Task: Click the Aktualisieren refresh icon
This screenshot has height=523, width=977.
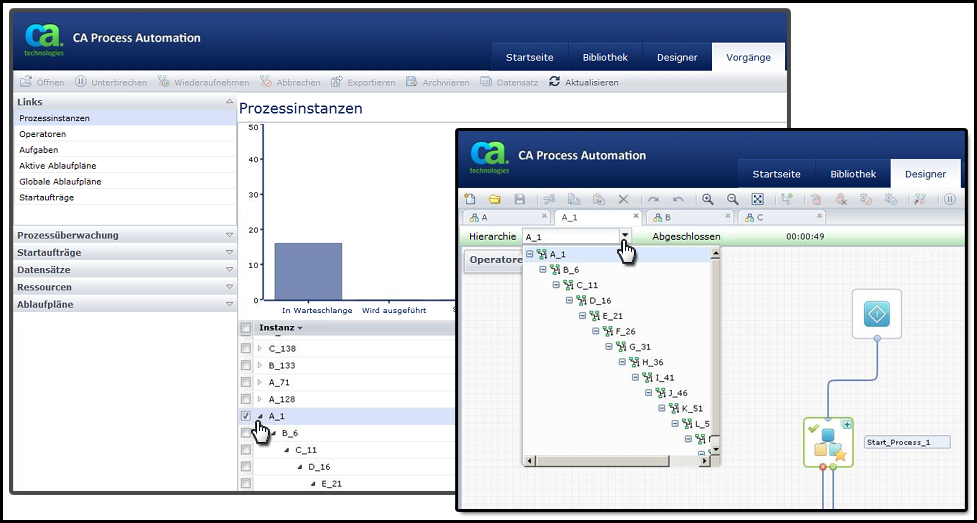Action: [555, 82]
